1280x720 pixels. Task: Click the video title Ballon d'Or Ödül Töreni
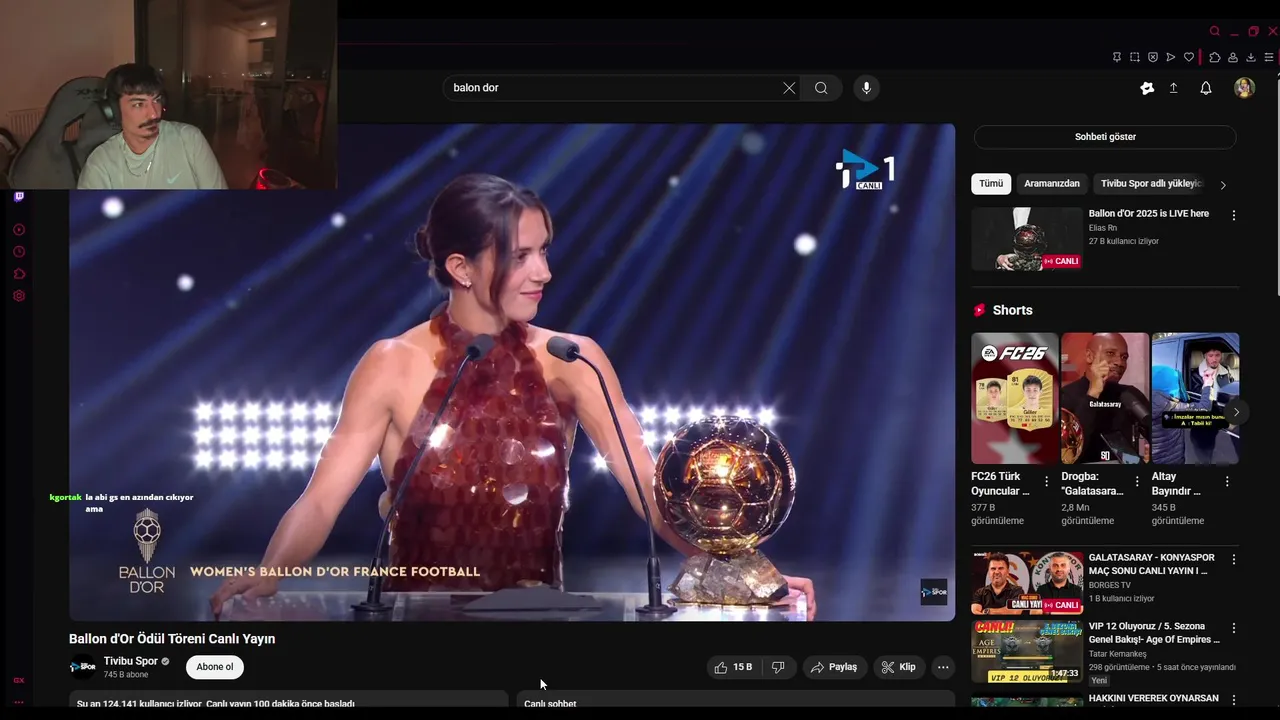172,639
